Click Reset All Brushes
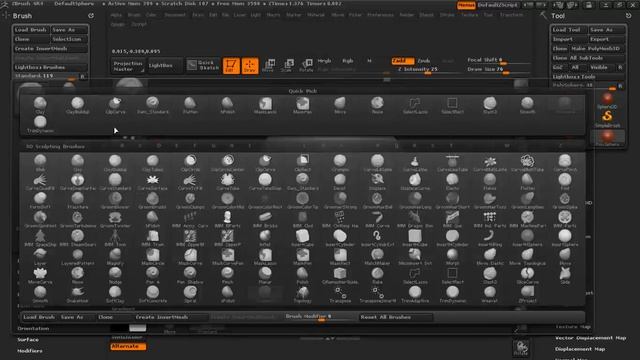 click(x=395, y=317)
